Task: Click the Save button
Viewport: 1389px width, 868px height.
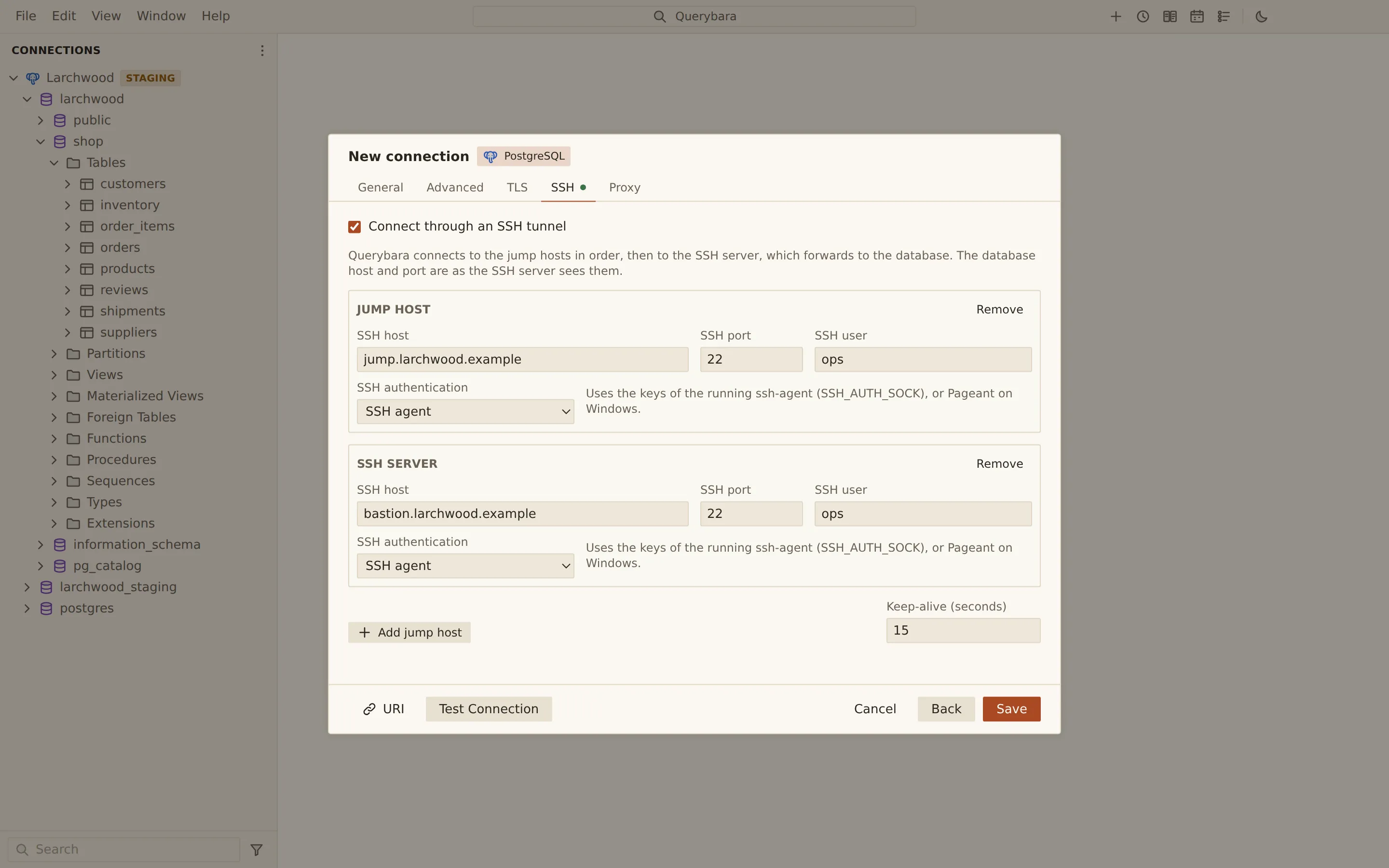Action: coord(1011,709)
